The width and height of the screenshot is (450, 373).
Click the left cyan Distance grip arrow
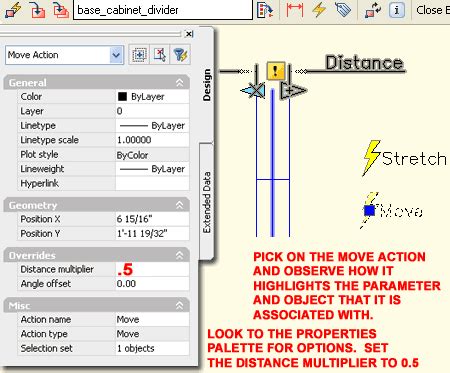pyautogui.click(x=253, y=90)
